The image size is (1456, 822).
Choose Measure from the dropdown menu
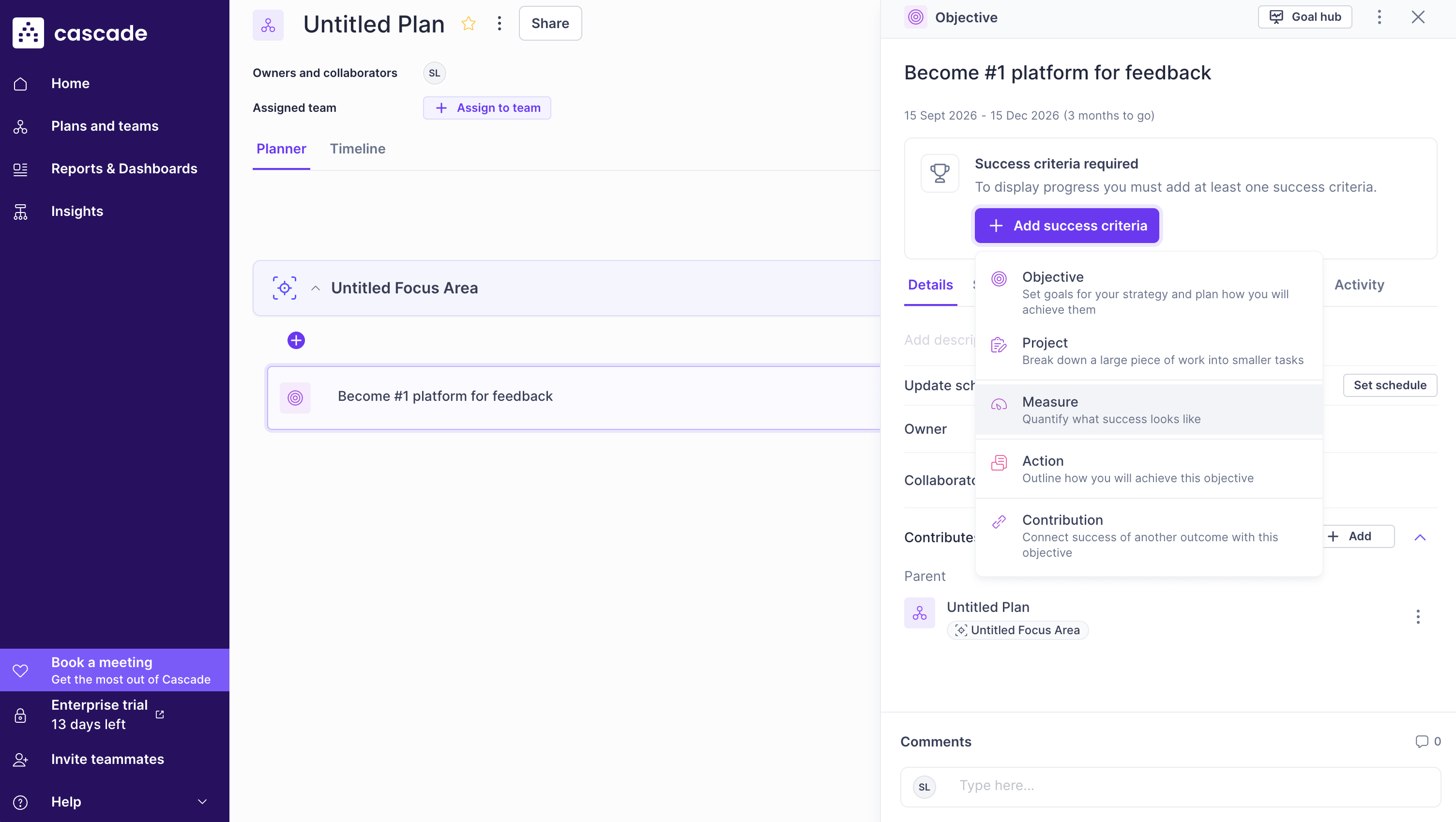point(1149,410)
